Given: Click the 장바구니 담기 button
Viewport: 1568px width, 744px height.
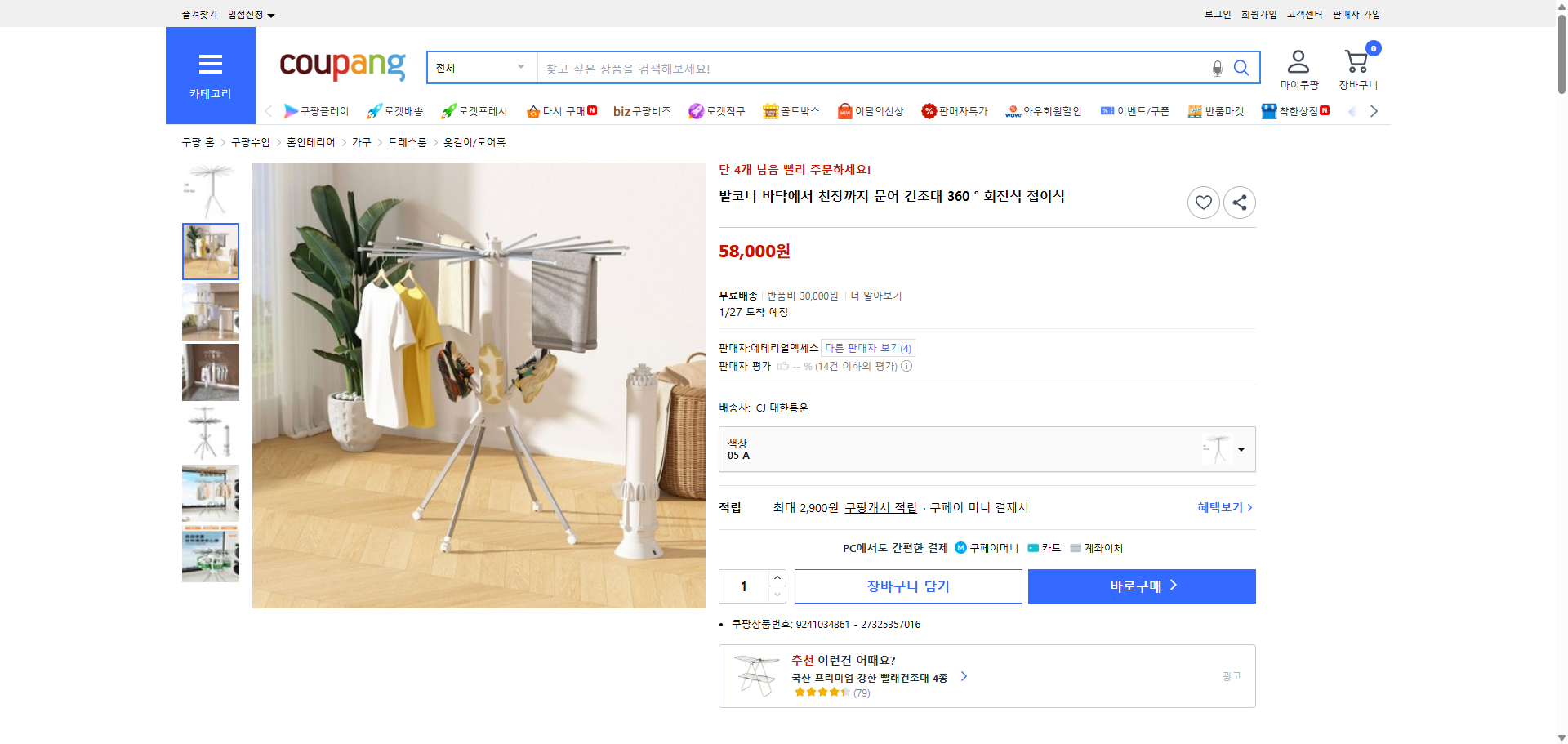Looking at the screenshot, I should click(908, 586).
